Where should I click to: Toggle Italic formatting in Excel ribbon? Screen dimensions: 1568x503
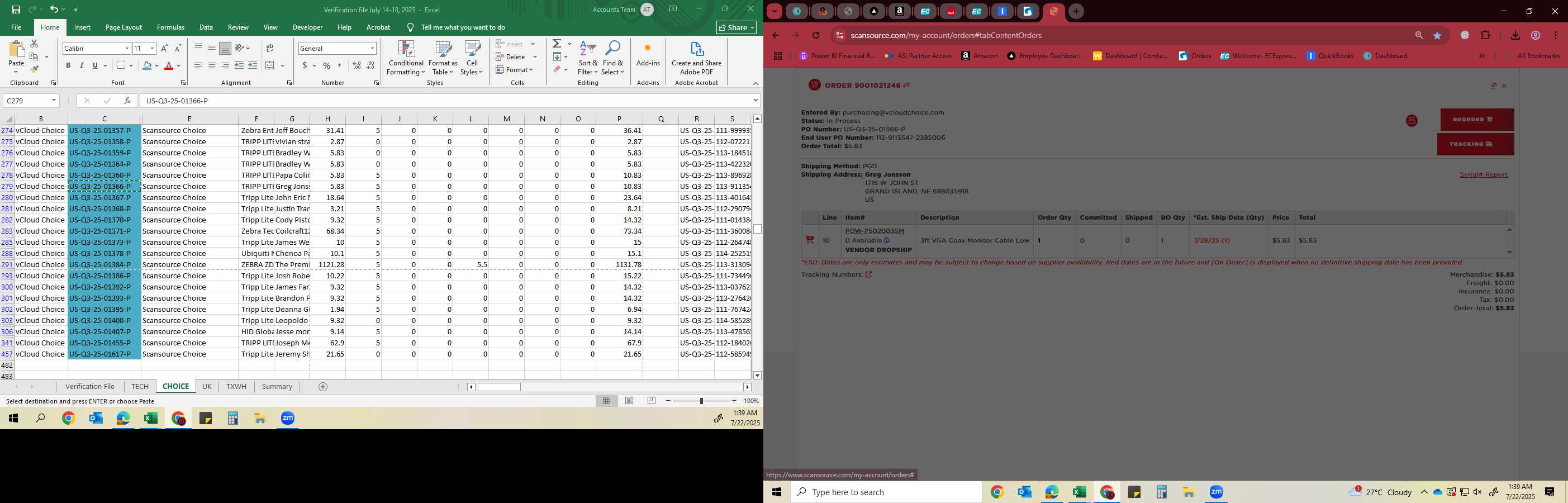point(82,65)
